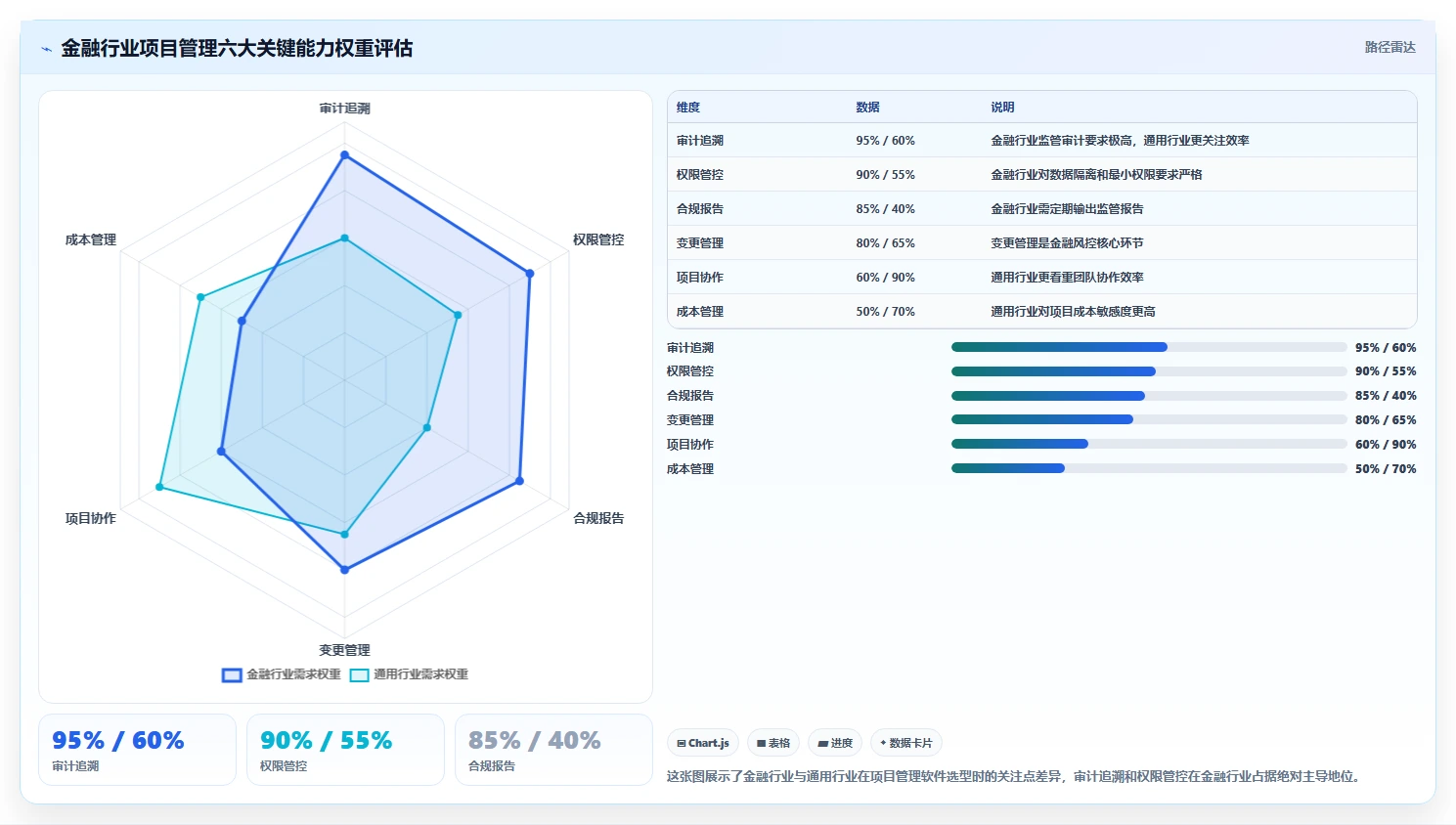Click the teal 成本管理 radar data point

200,297
